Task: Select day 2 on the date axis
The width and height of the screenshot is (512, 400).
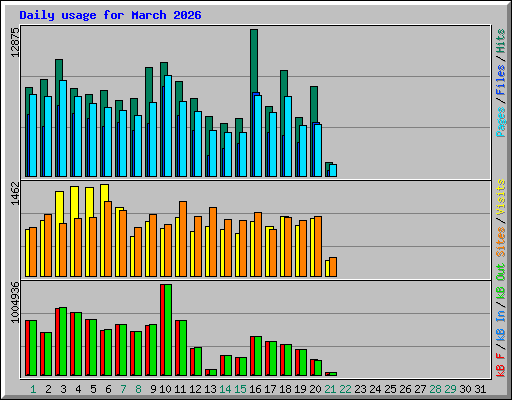Action: coord(48,389)
